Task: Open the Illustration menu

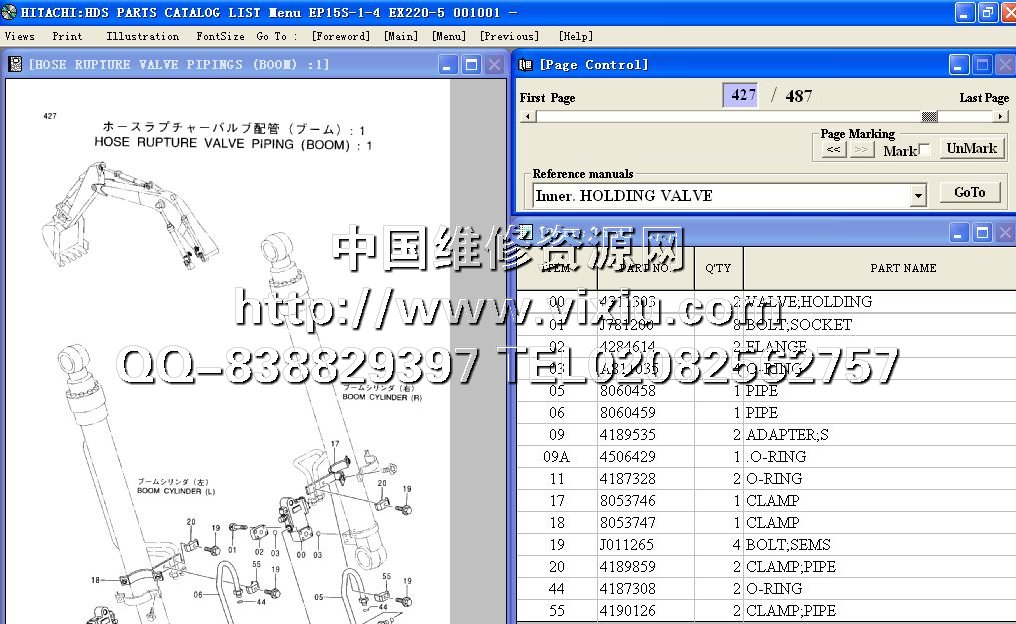Action: click(143, 36)
